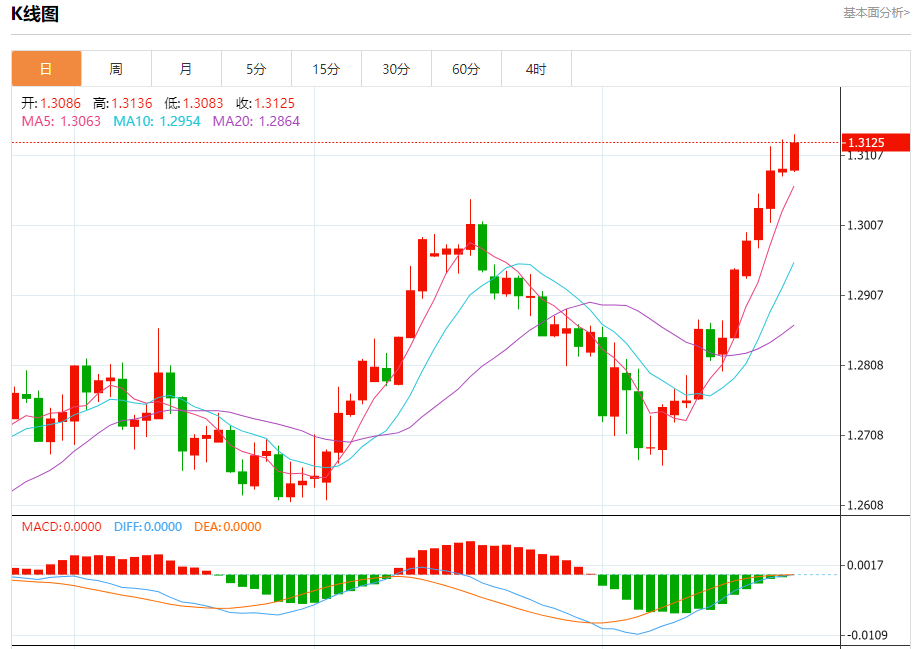This screenshot has width=916, height=649.
Task: Click the MACD:0.0000 indicator label
Action: pyautogui.click(x=61, y=527)
